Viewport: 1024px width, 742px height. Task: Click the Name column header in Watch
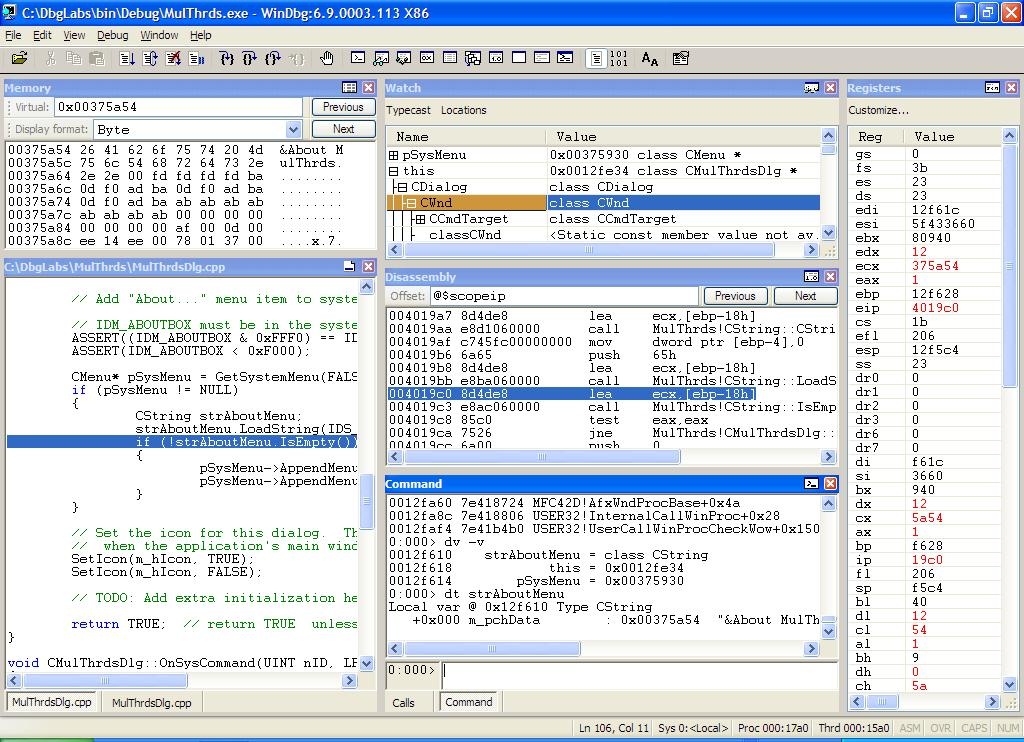[412, 137]
